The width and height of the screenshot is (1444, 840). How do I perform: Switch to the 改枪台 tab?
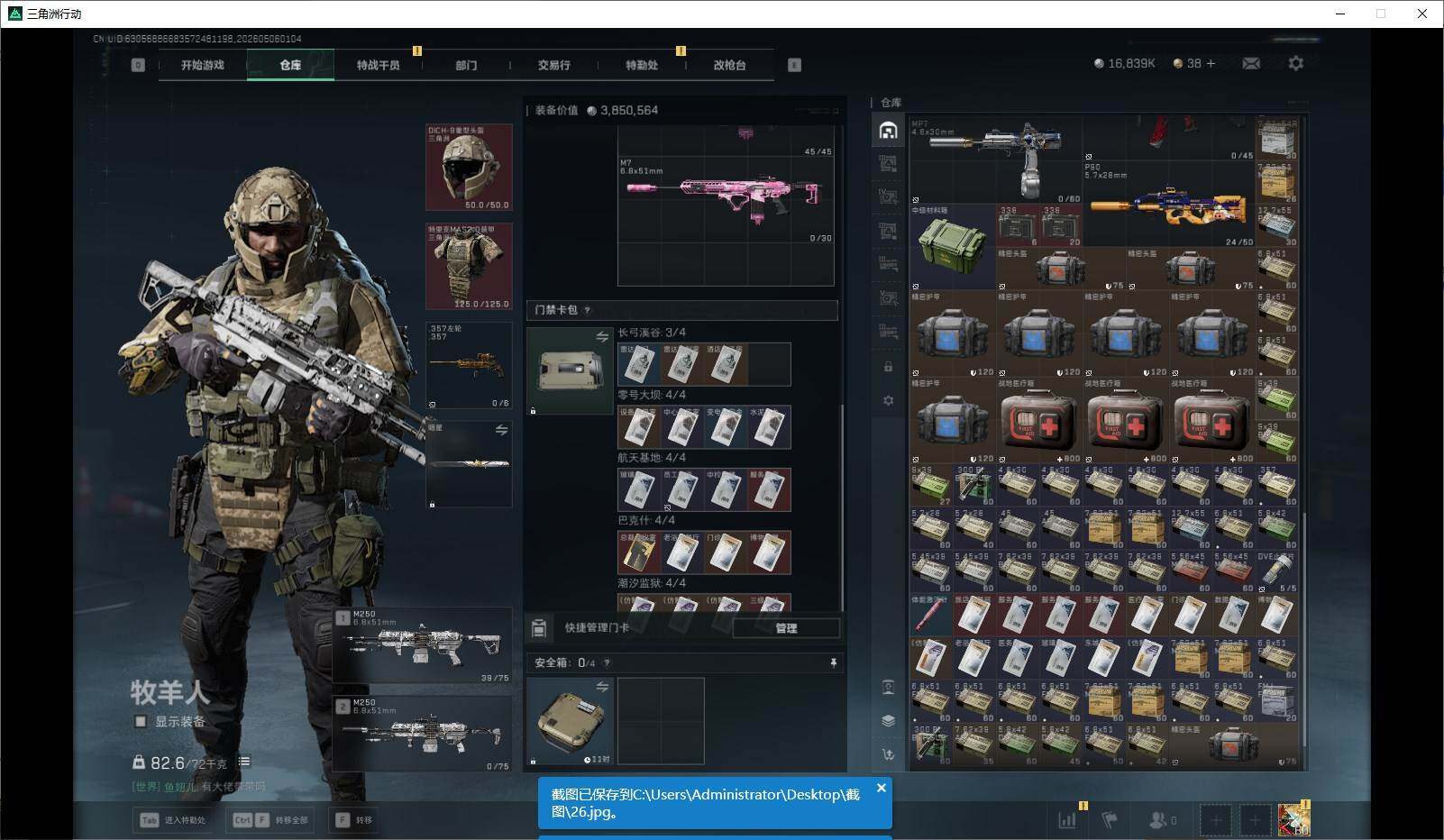pos(730,65)
